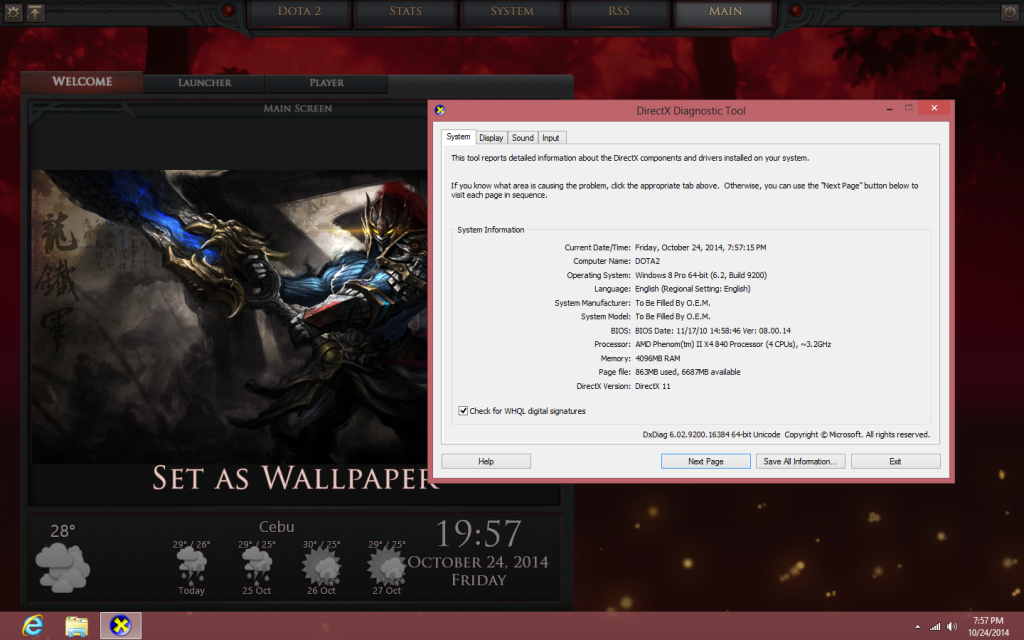Click the settings gear icon in top-left corner

tap(12, 12)
